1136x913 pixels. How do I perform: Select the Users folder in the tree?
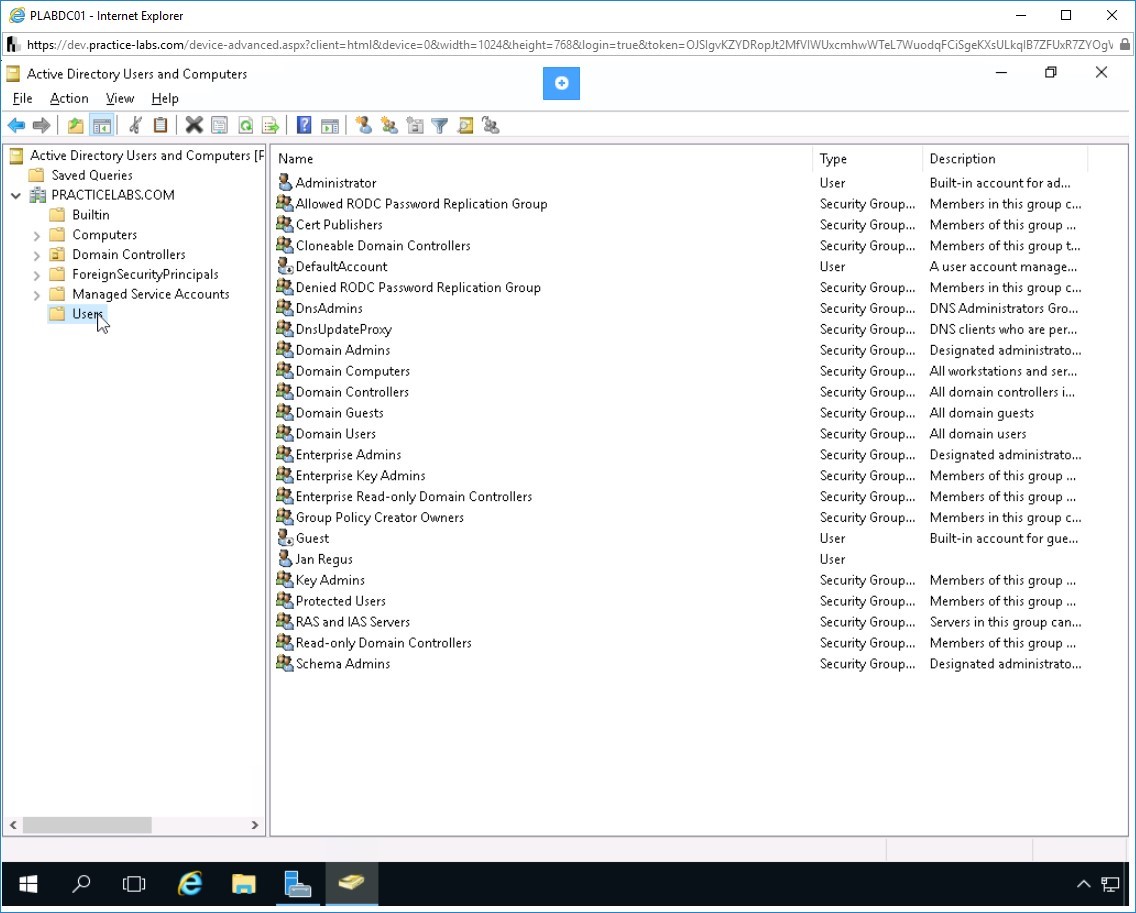point(87,314)
